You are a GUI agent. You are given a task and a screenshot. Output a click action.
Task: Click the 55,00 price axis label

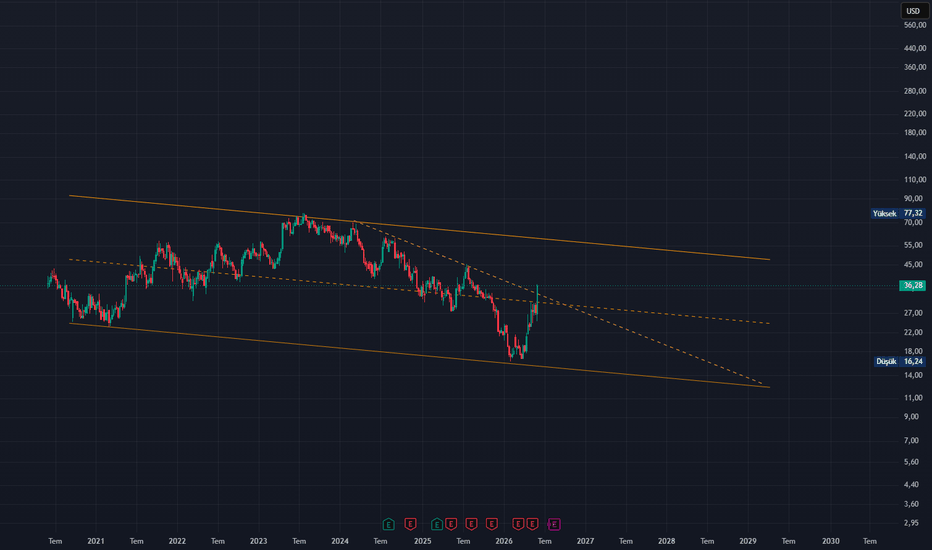[x=914, y=245]
